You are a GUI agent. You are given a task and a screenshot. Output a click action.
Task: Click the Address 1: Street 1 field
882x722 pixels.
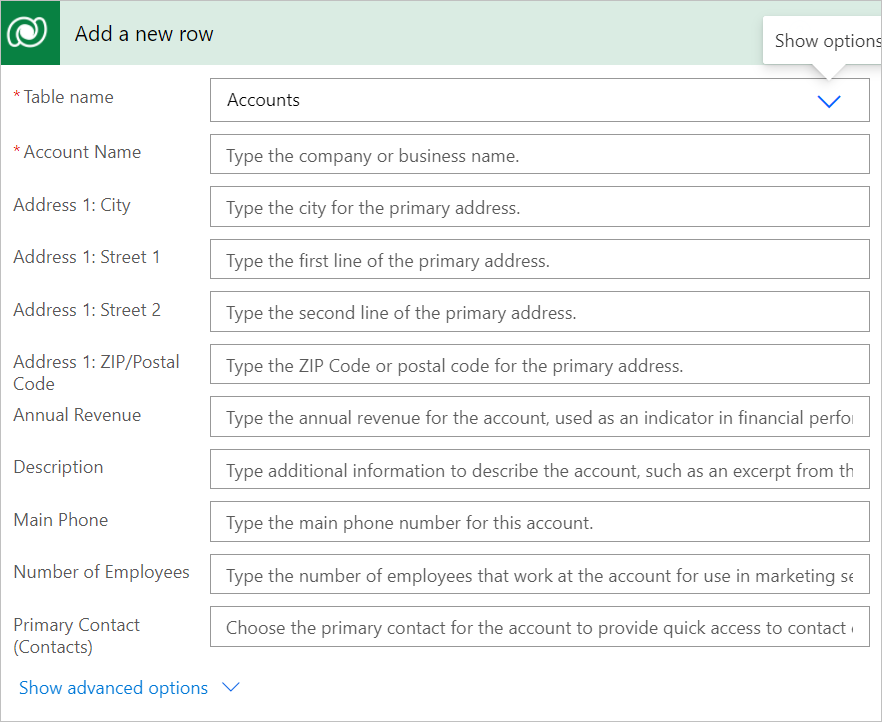540,259
